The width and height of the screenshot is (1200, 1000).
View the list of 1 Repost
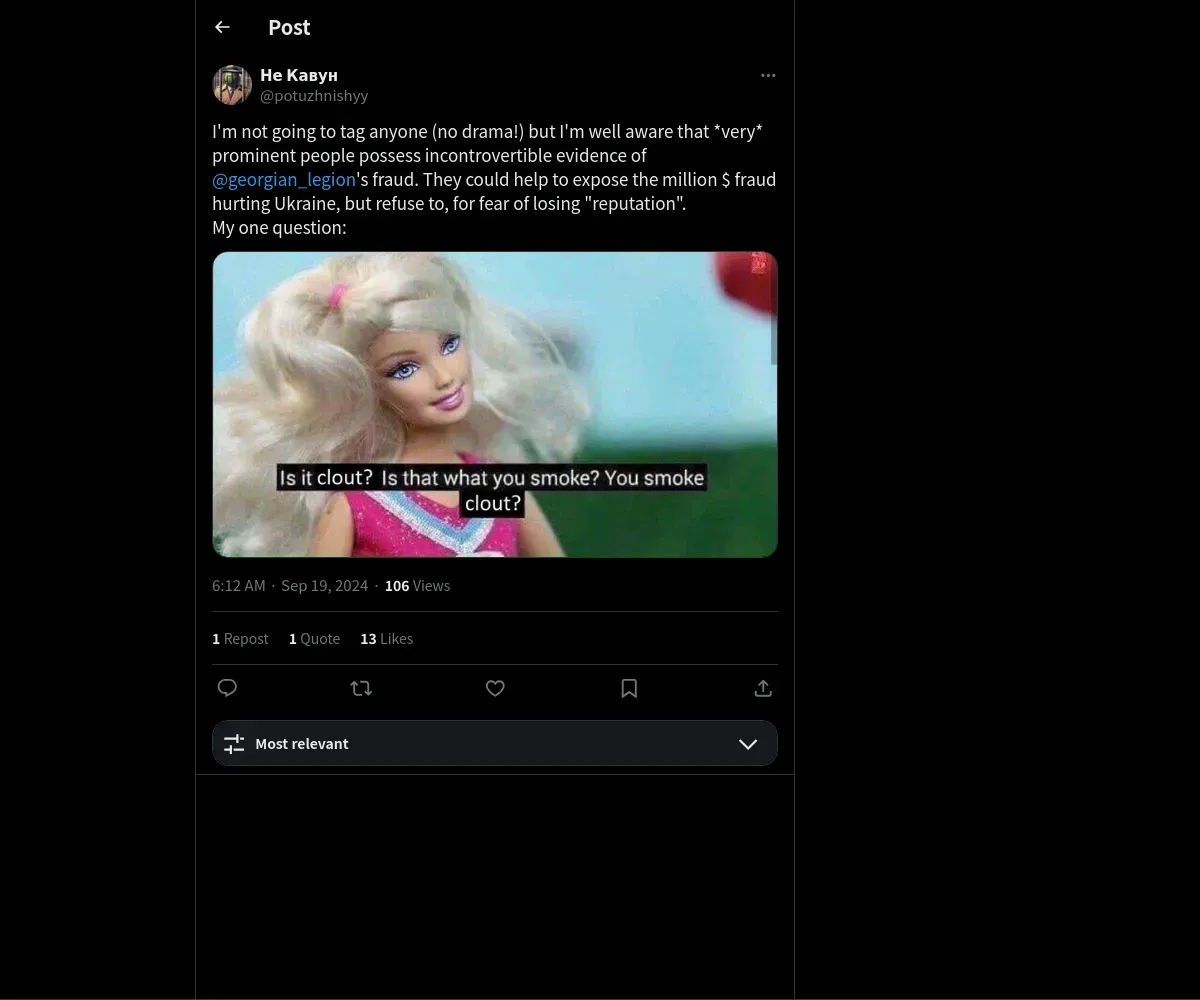click(x=240, y=639)
